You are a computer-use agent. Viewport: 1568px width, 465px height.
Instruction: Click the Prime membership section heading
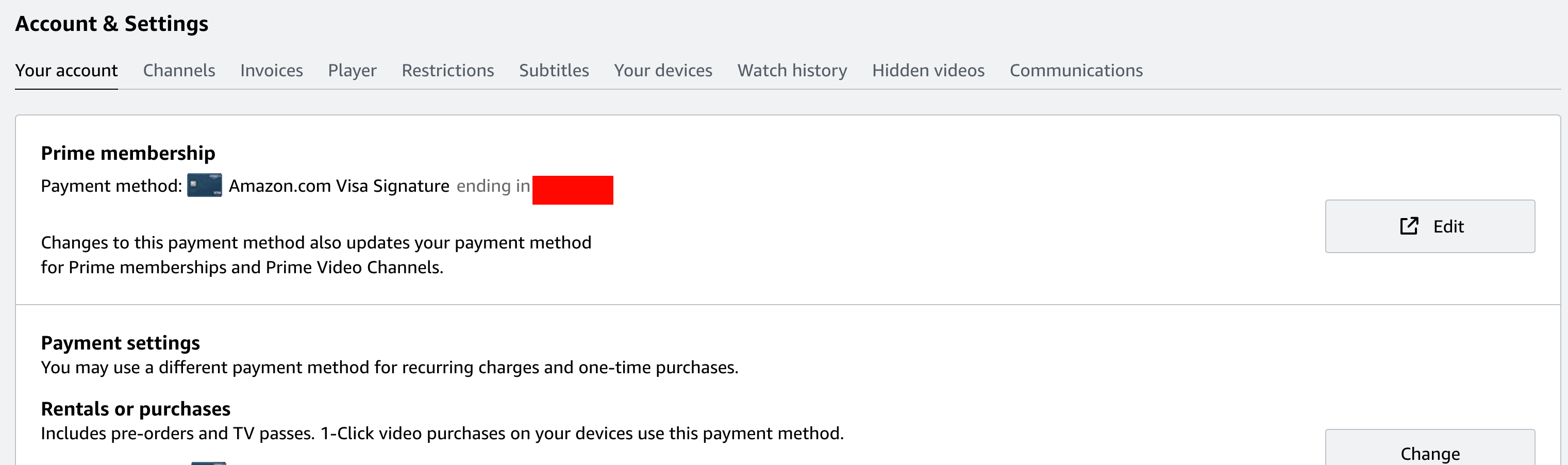click(128, 153)
